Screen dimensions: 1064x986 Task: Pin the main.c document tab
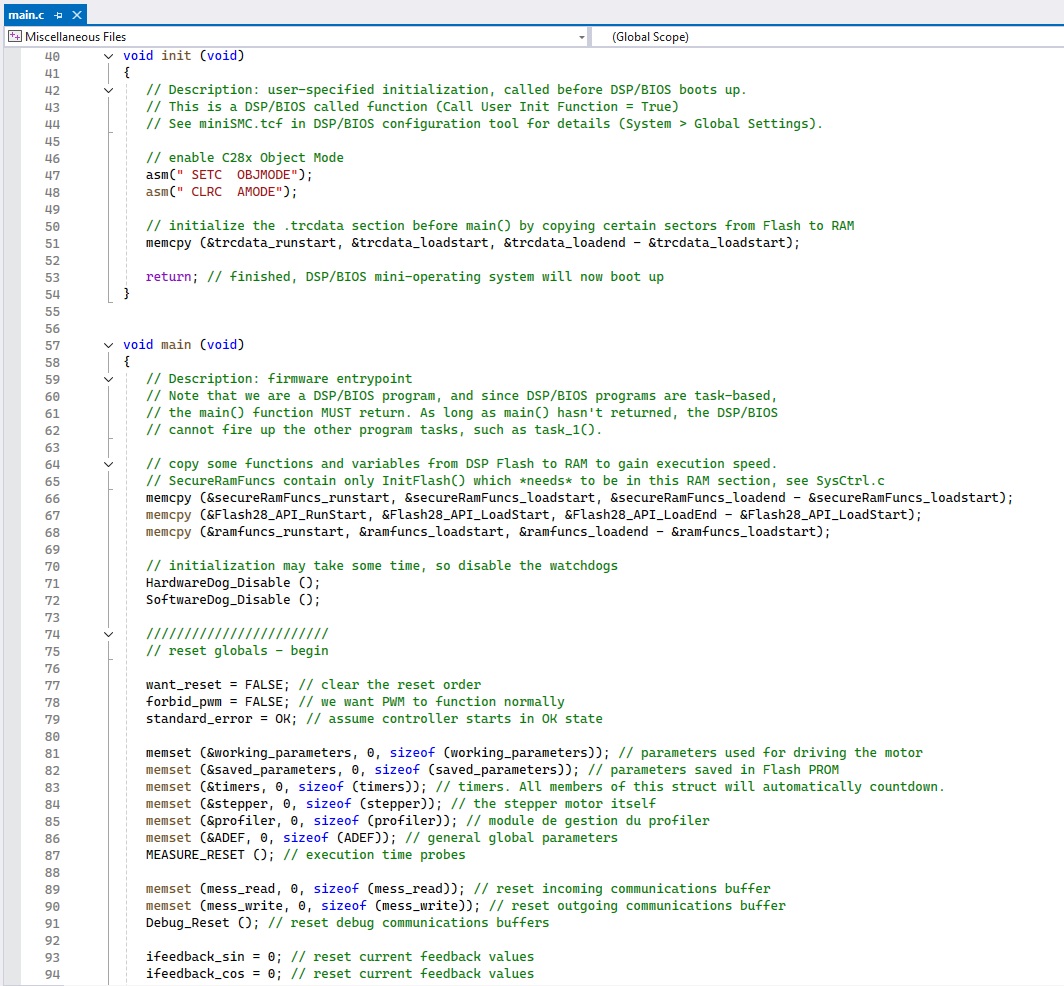pyautogui.click(x=58, y=15)
